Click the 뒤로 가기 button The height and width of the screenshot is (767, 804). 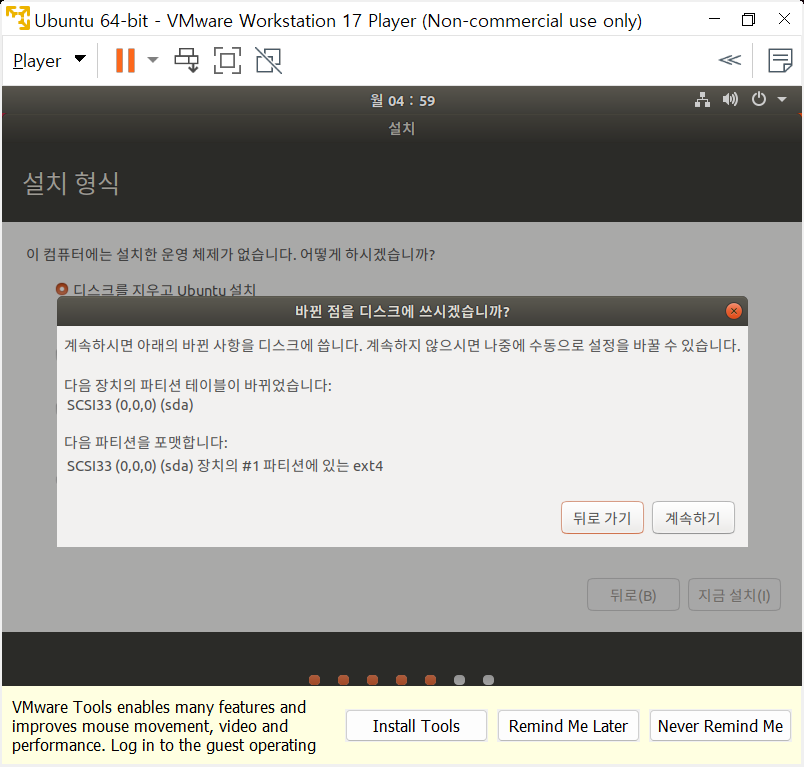click(x=602, y=518)
